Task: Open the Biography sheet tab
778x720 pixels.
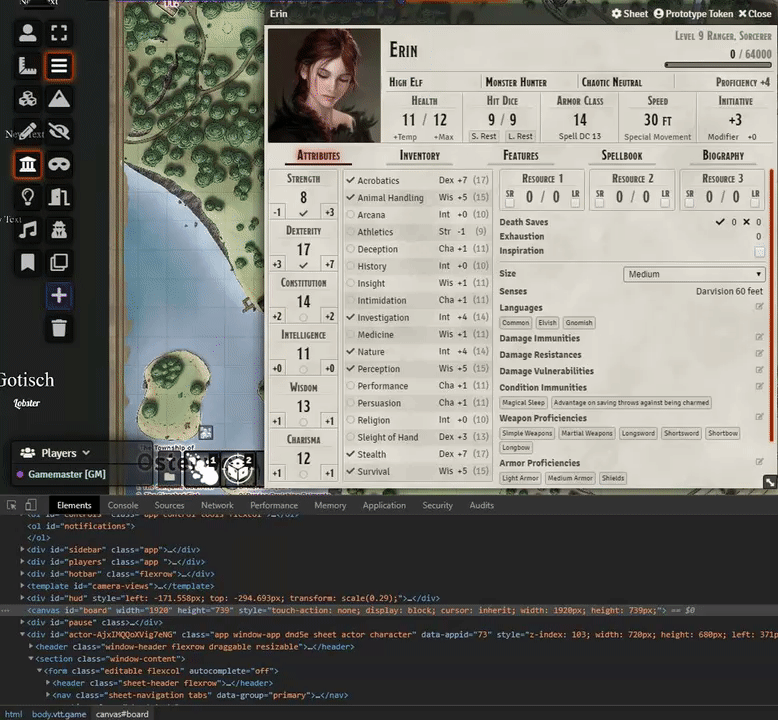Action: (723, 155)
